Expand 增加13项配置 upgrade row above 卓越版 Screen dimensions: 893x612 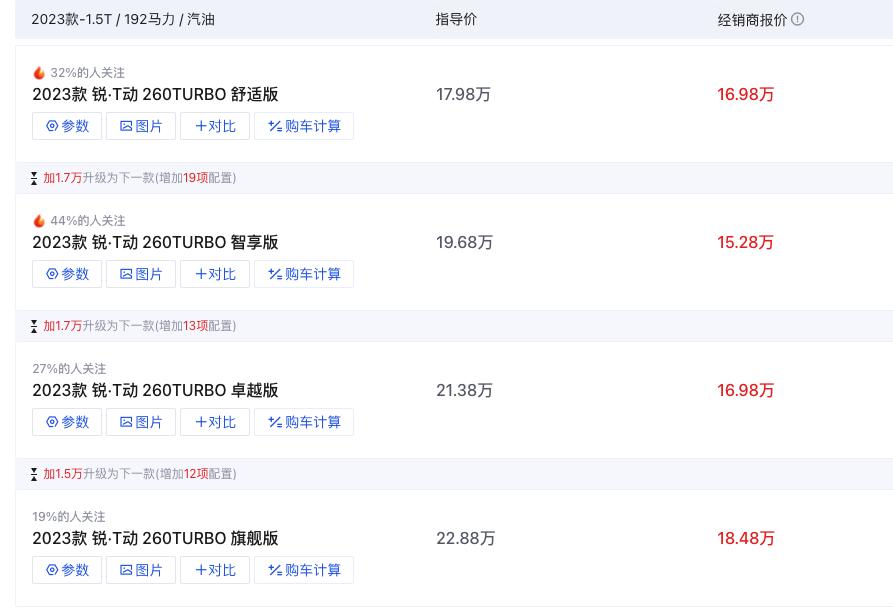[x=135, y=326]
